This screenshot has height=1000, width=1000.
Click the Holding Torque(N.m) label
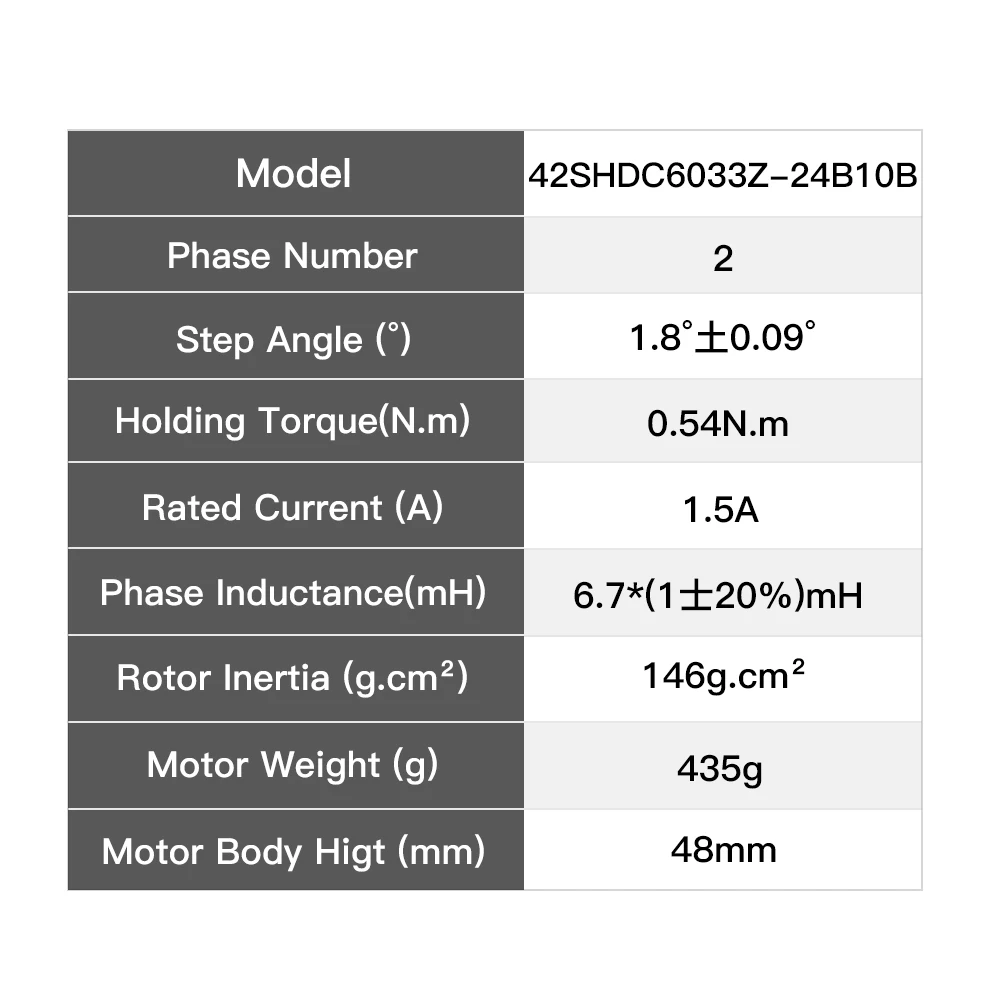point(293,421)
